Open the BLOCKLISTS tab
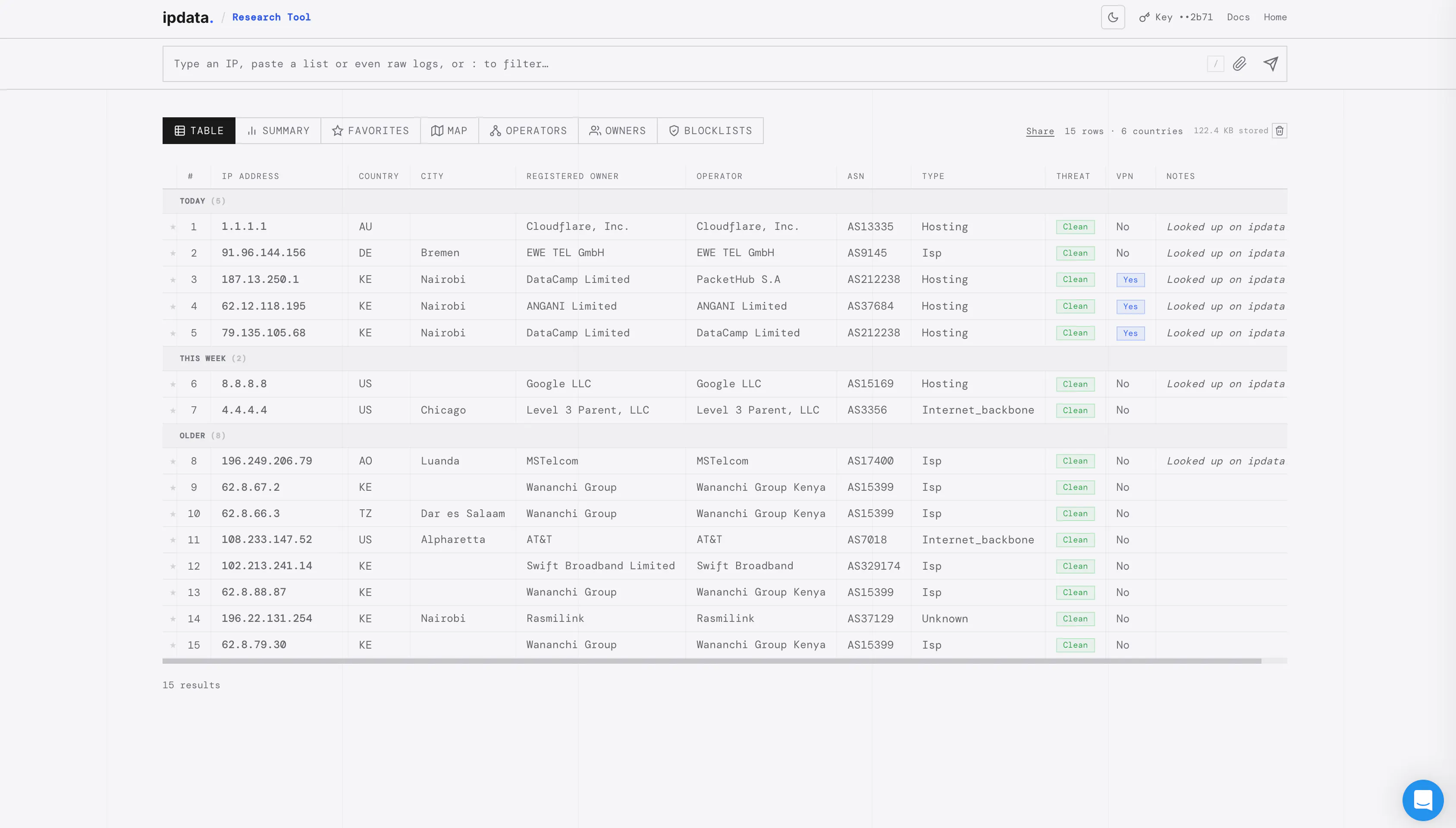1456x828 pixels. 711,131
